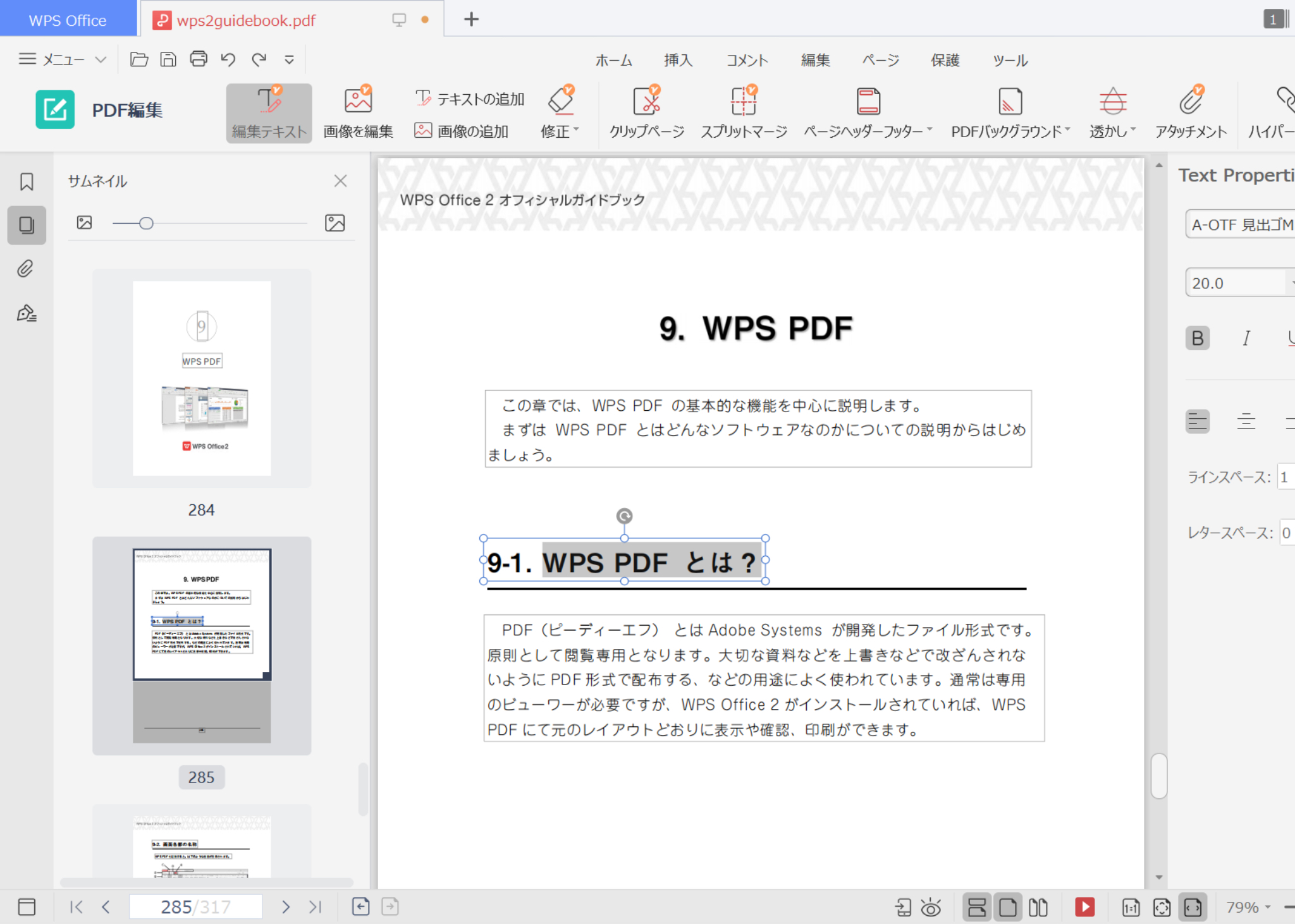Screen dimensions: 1295x924
Task: Toggle the navigation pane icon in status bar
Action: pyautogui.click(x=27, y=906)
